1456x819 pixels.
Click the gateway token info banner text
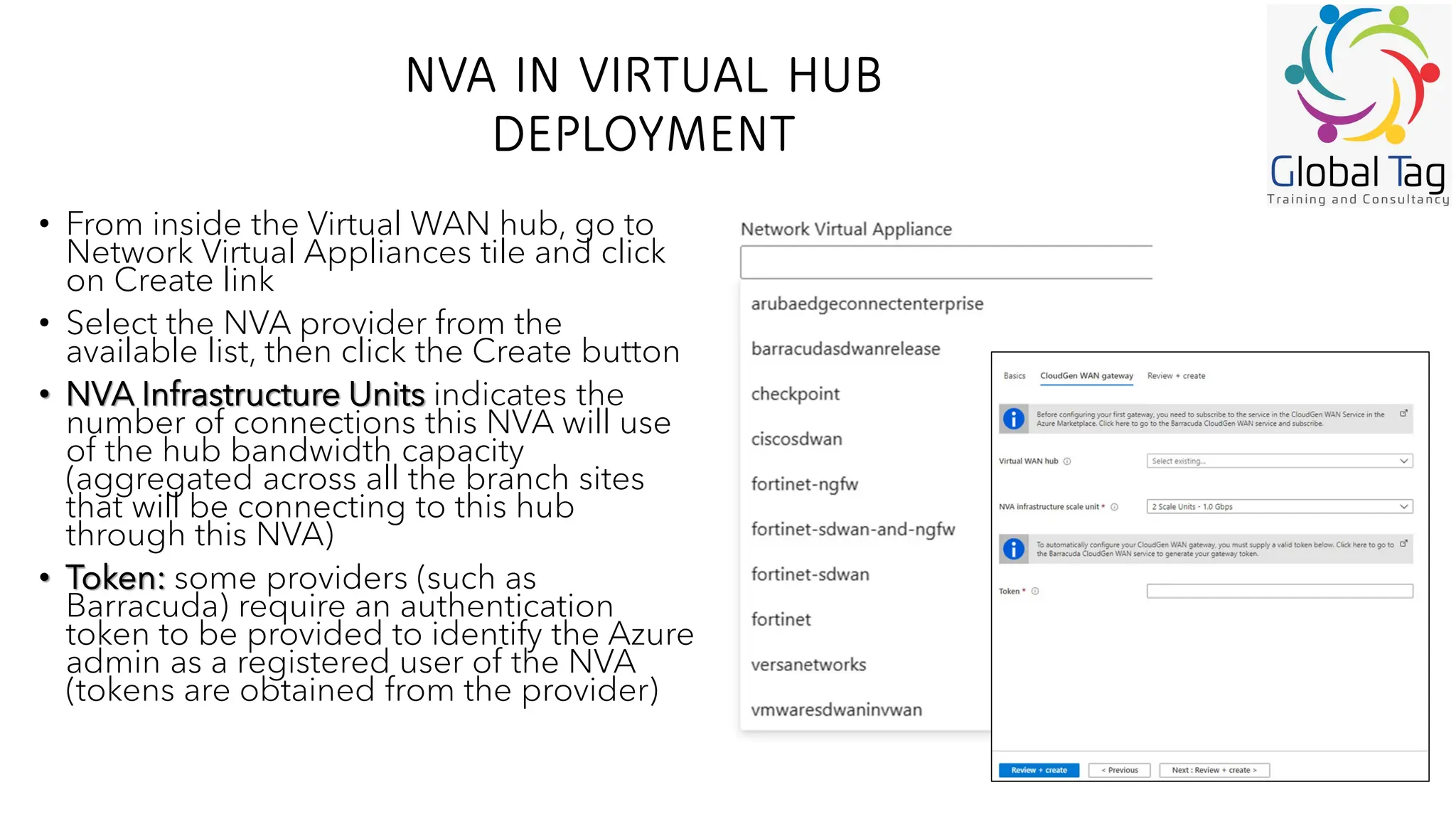1214,549
